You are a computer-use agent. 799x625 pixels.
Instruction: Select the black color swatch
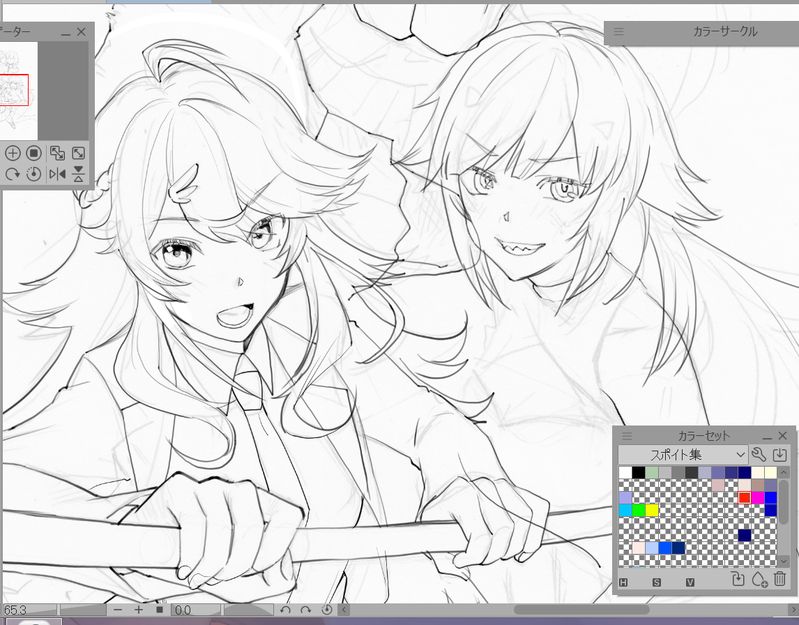click(x=638, y=472)
